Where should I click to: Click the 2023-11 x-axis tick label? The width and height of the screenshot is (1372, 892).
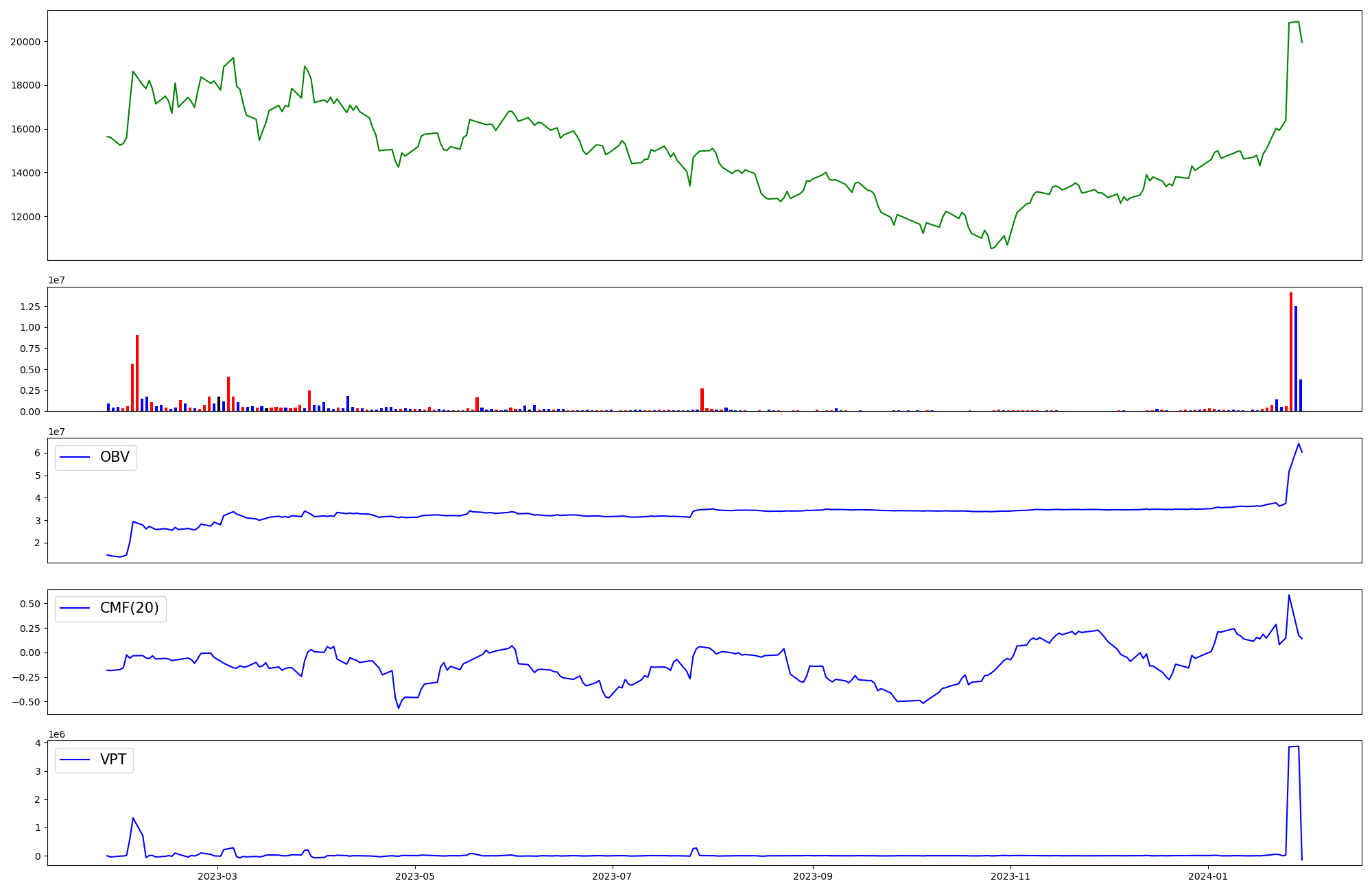point(1010,876)
